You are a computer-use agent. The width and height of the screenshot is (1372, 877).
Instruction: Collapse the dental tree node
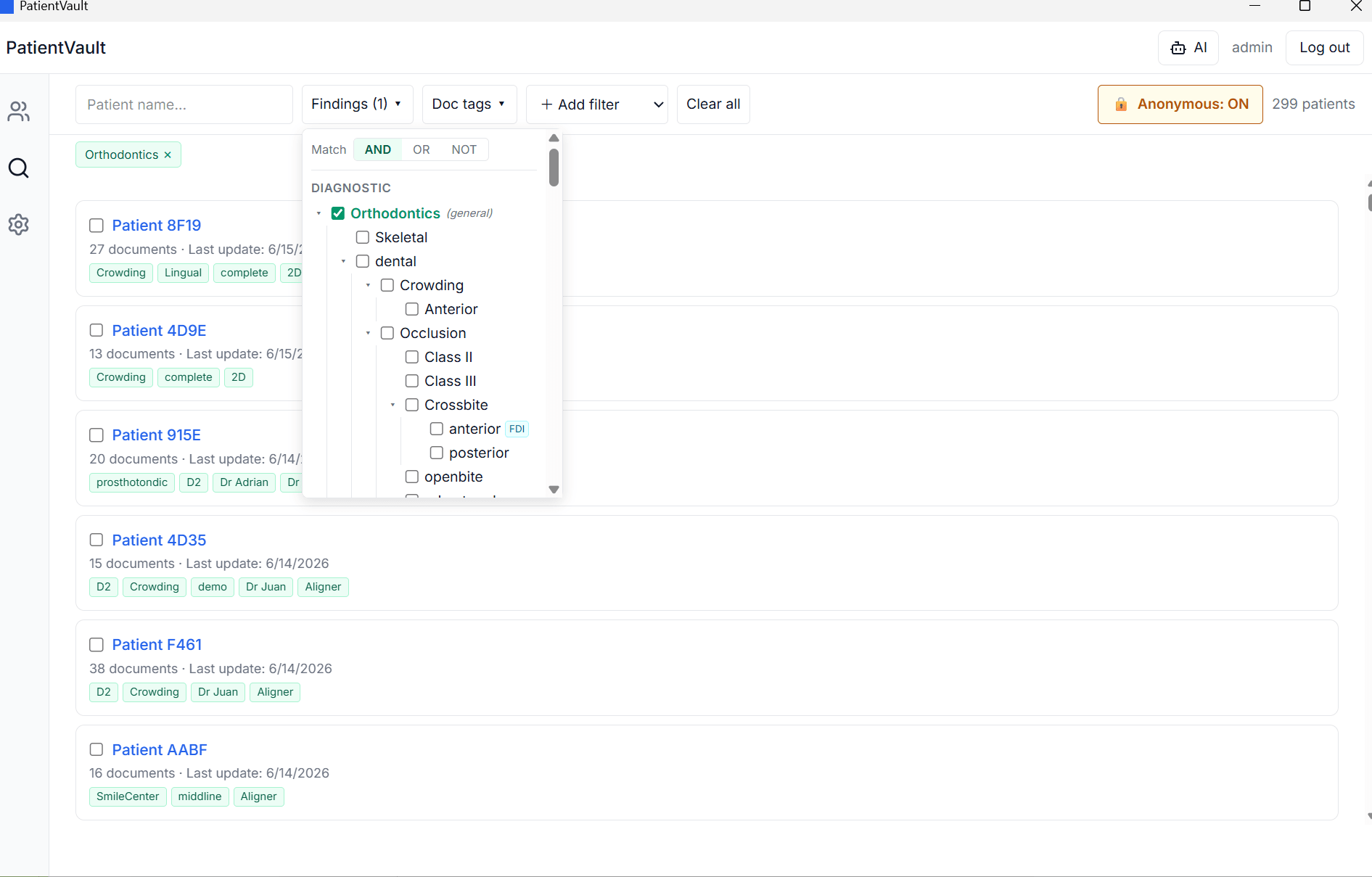click(343, 261)
